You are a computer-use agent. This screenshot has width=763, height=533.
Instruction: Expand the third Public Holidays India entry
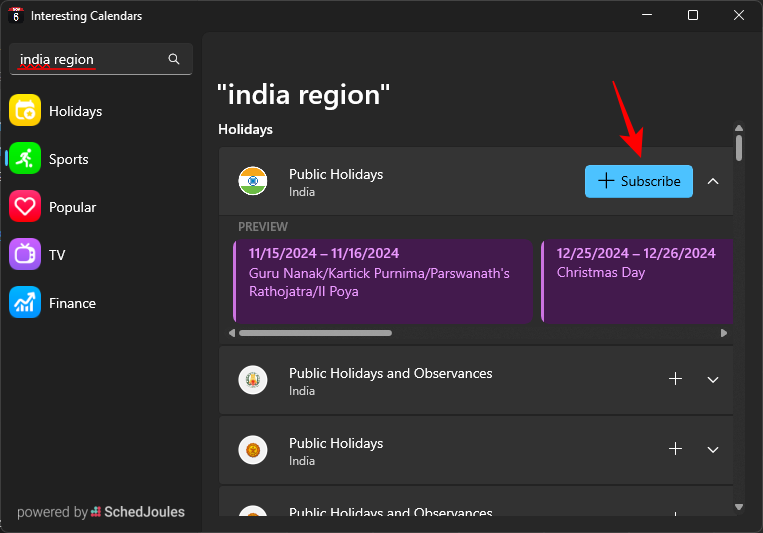point(713,450)
